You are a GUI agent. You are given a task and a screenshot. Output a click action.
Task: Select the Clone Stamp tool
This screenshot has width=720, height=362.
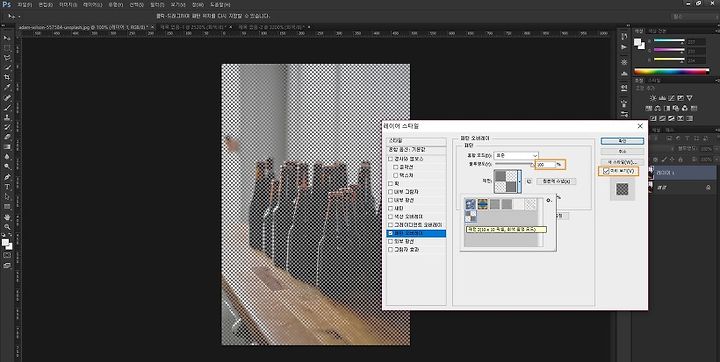click(7, 117)
